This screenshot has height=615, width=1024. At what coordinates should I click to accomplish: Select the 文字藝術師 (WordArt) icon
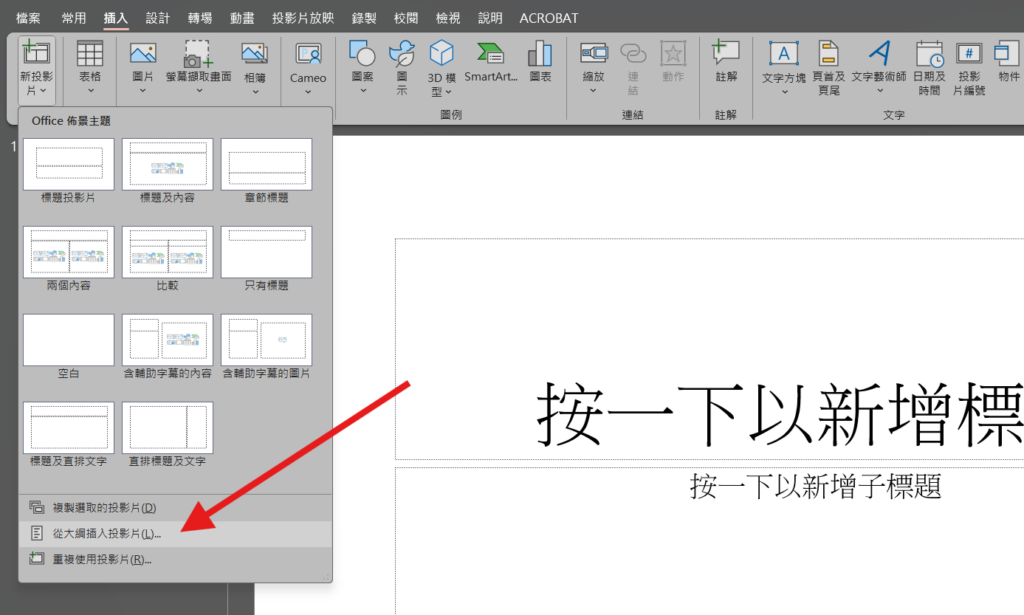(878, 55)
